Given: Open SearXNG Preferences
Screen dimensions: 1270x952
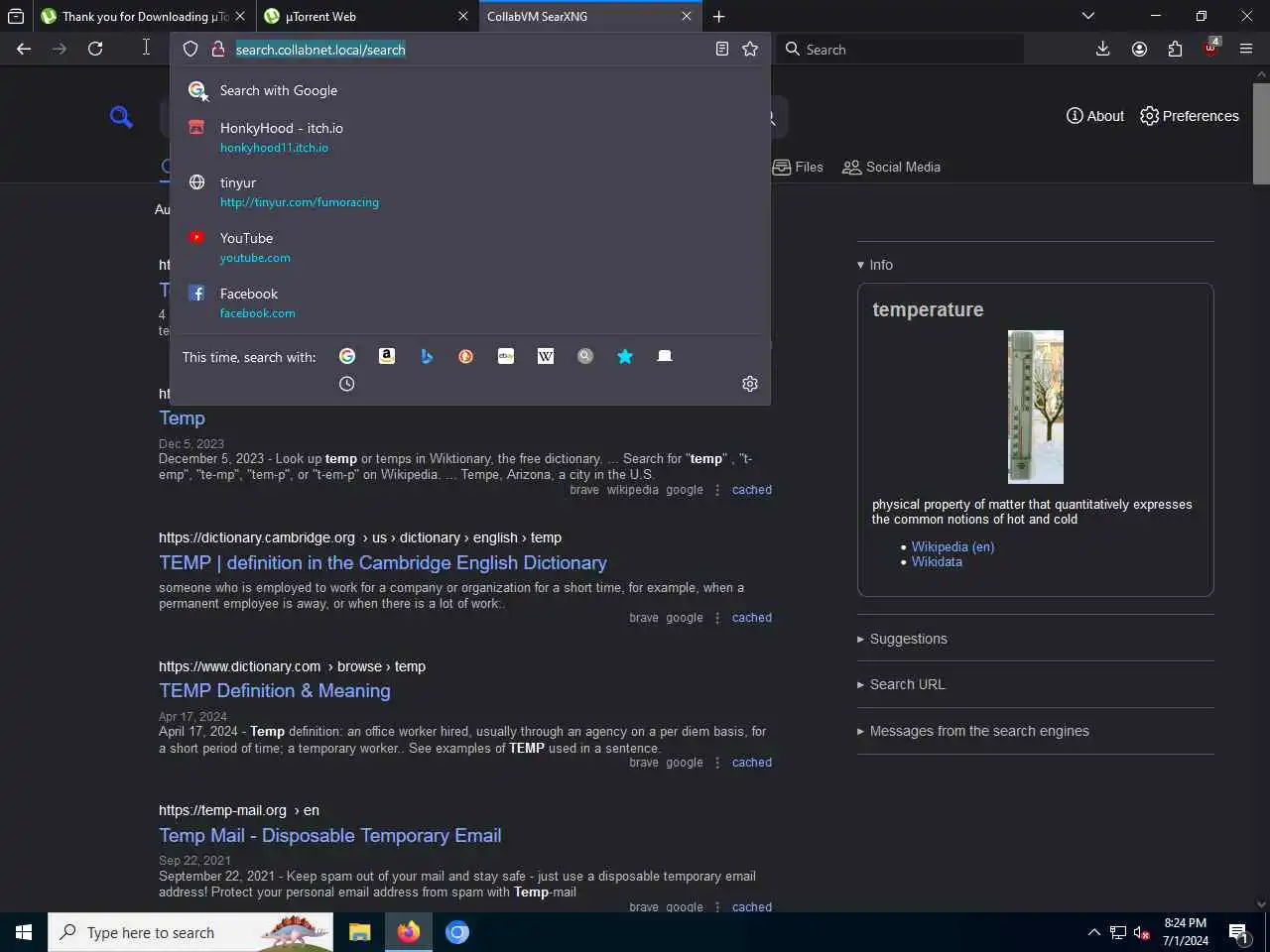Looking at the screenshot, I should coord(1190,116).
